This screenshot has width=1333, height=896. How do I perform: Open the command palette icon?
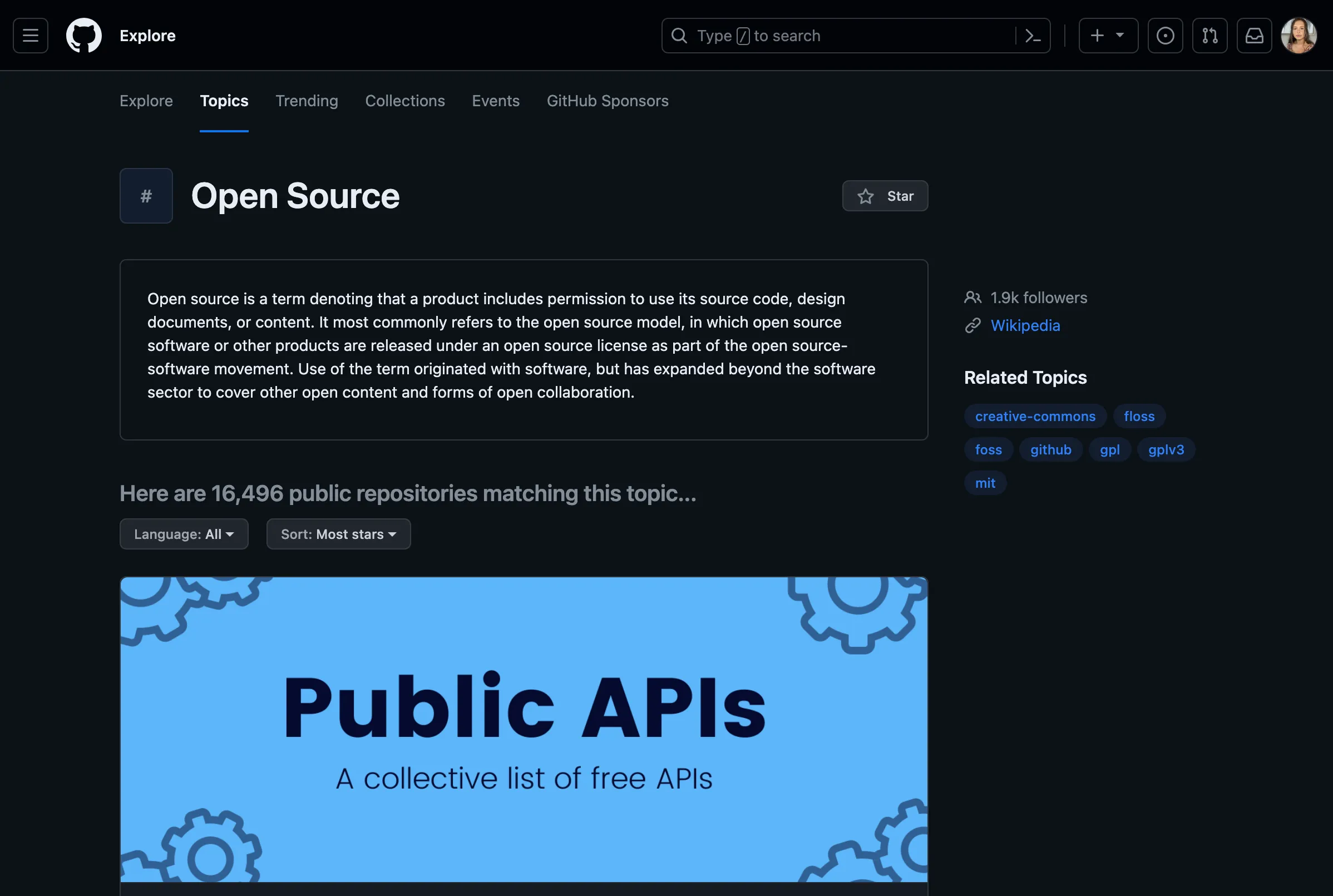point(1033,36)
